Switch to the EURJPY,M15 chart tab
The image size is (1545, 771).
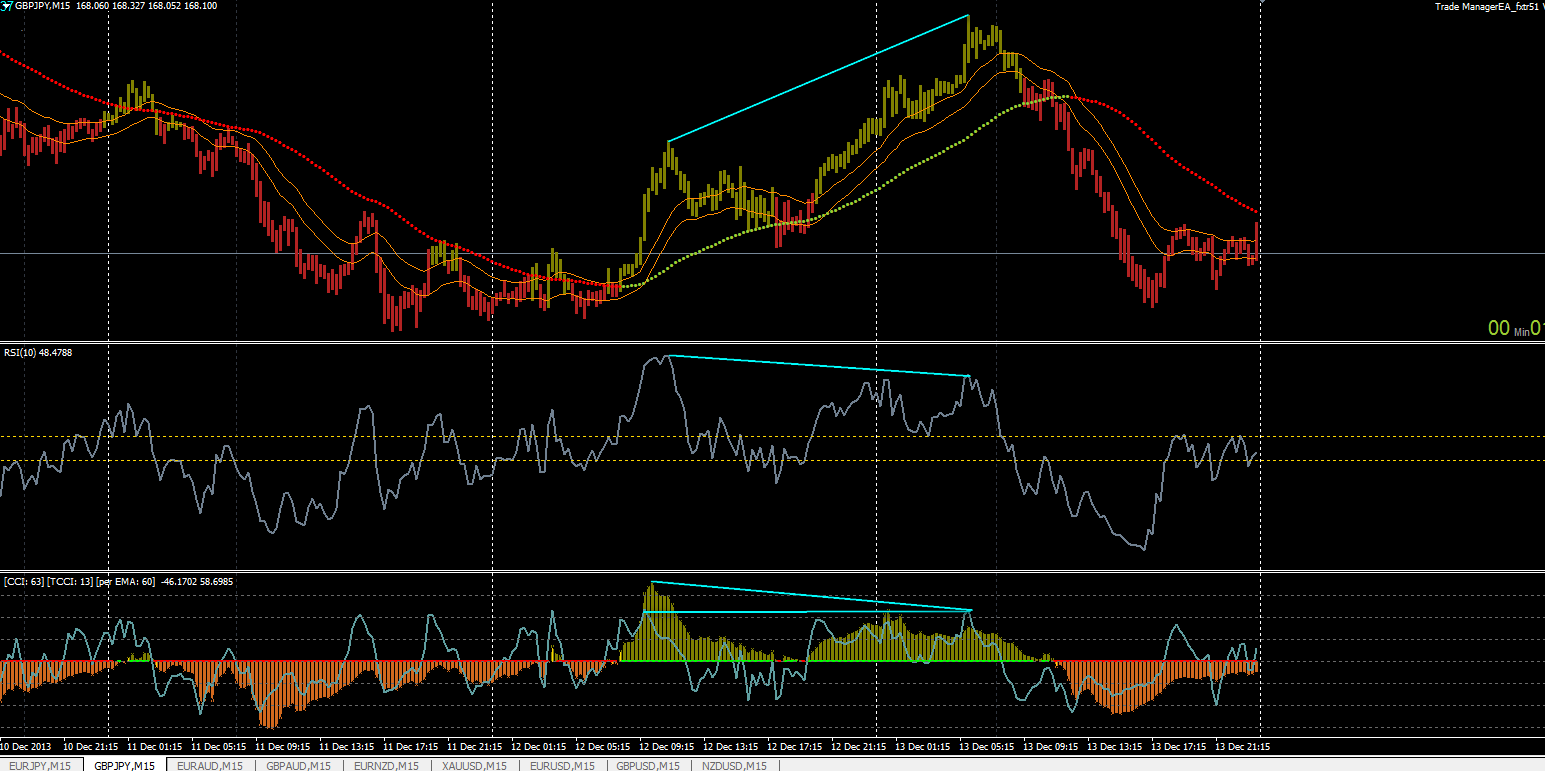pyautogui.click(x=41, y=765)
